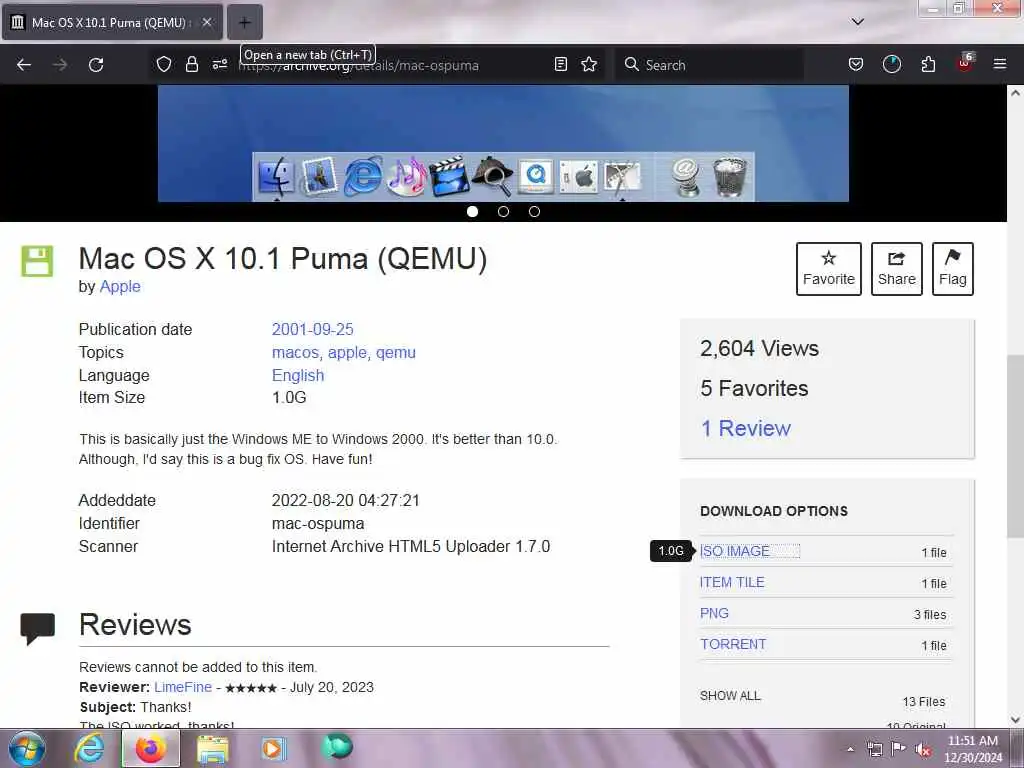Open site permissions icon in address bar
1024x768 pixels.
tap(219, 64)
